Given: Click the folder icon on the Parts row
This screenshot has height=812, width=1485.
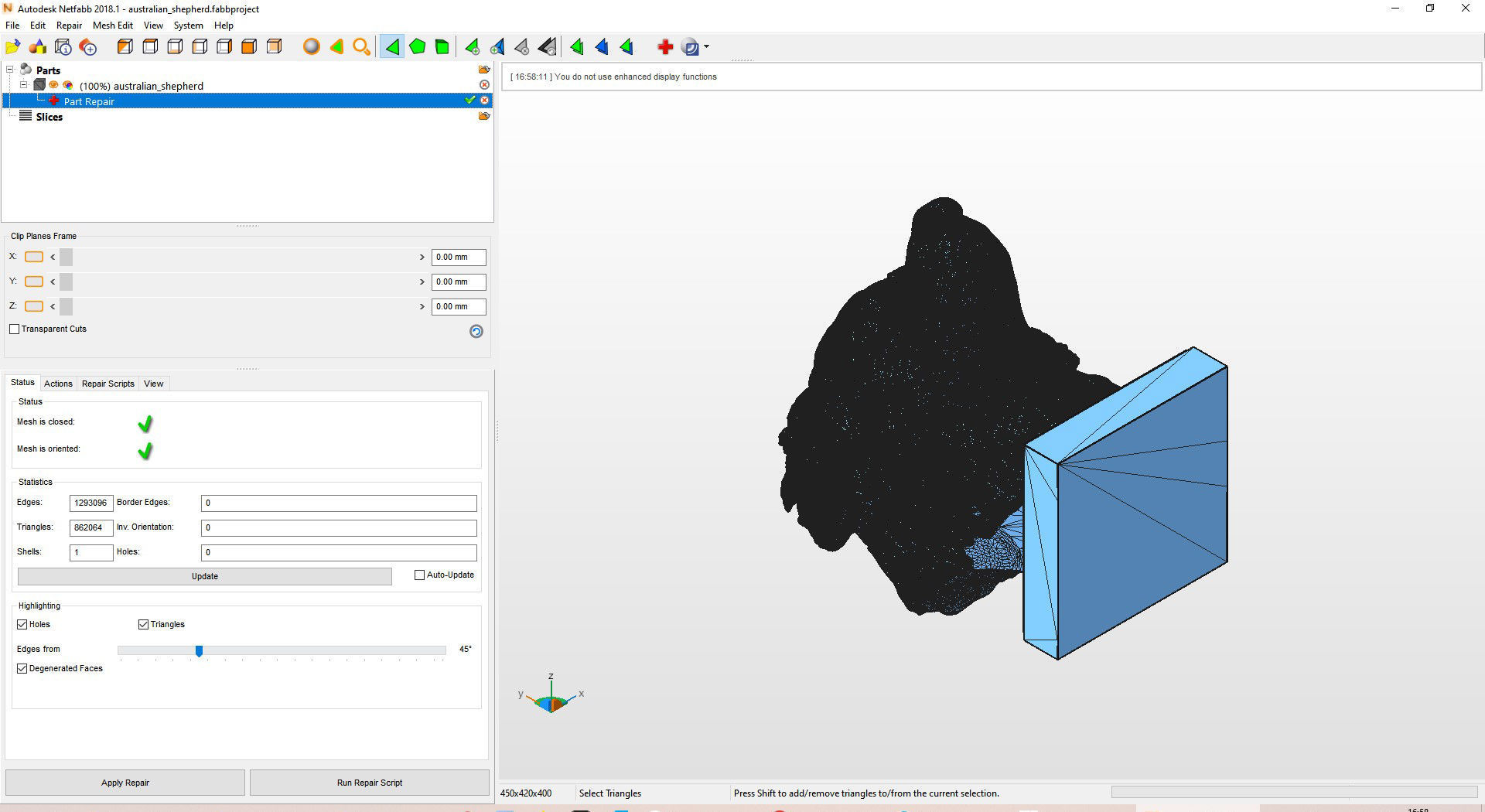Looking at the screenshot, I should click(484, 70).
